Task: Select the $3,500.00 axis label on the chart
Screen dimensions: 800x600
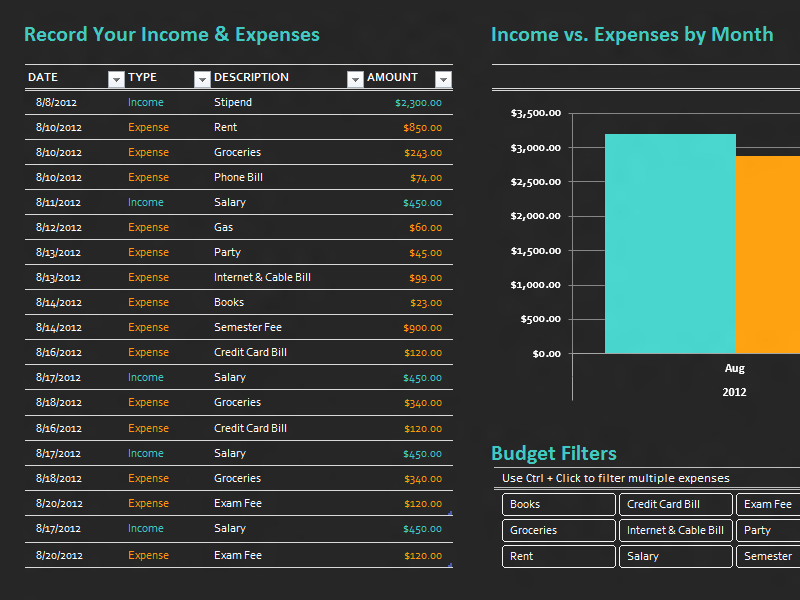Action: [x=536, y=113]
